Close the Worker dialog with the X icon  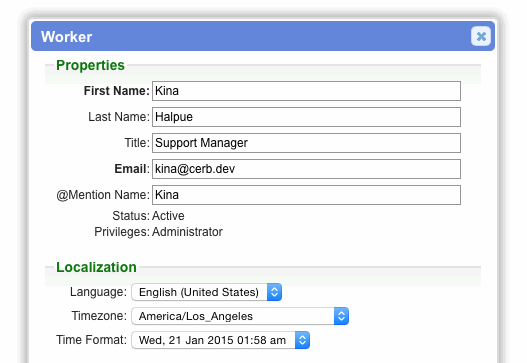[x=481, y=36]
